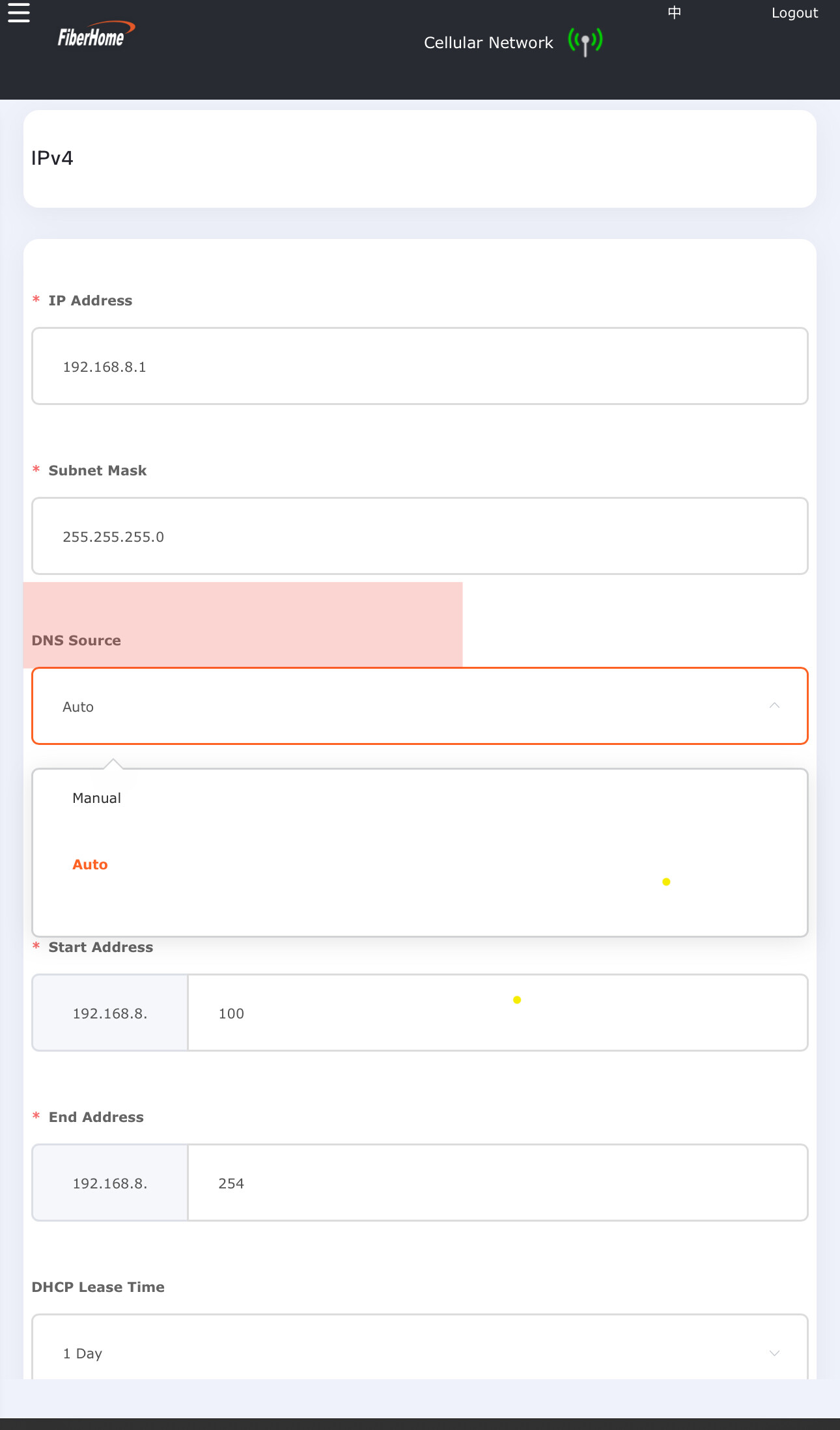Click the Logout link
The image size is (840, 1430).
794,13
